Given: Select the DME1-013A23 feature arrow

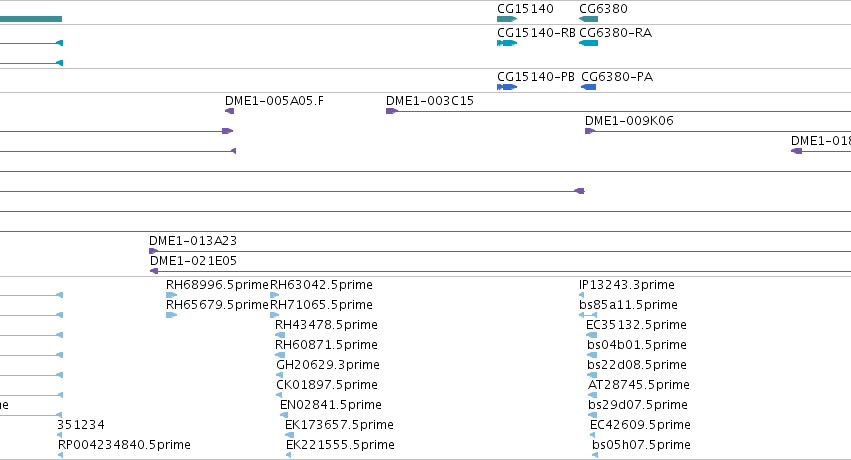Looking at the screenshot, I should pos(154,251).
